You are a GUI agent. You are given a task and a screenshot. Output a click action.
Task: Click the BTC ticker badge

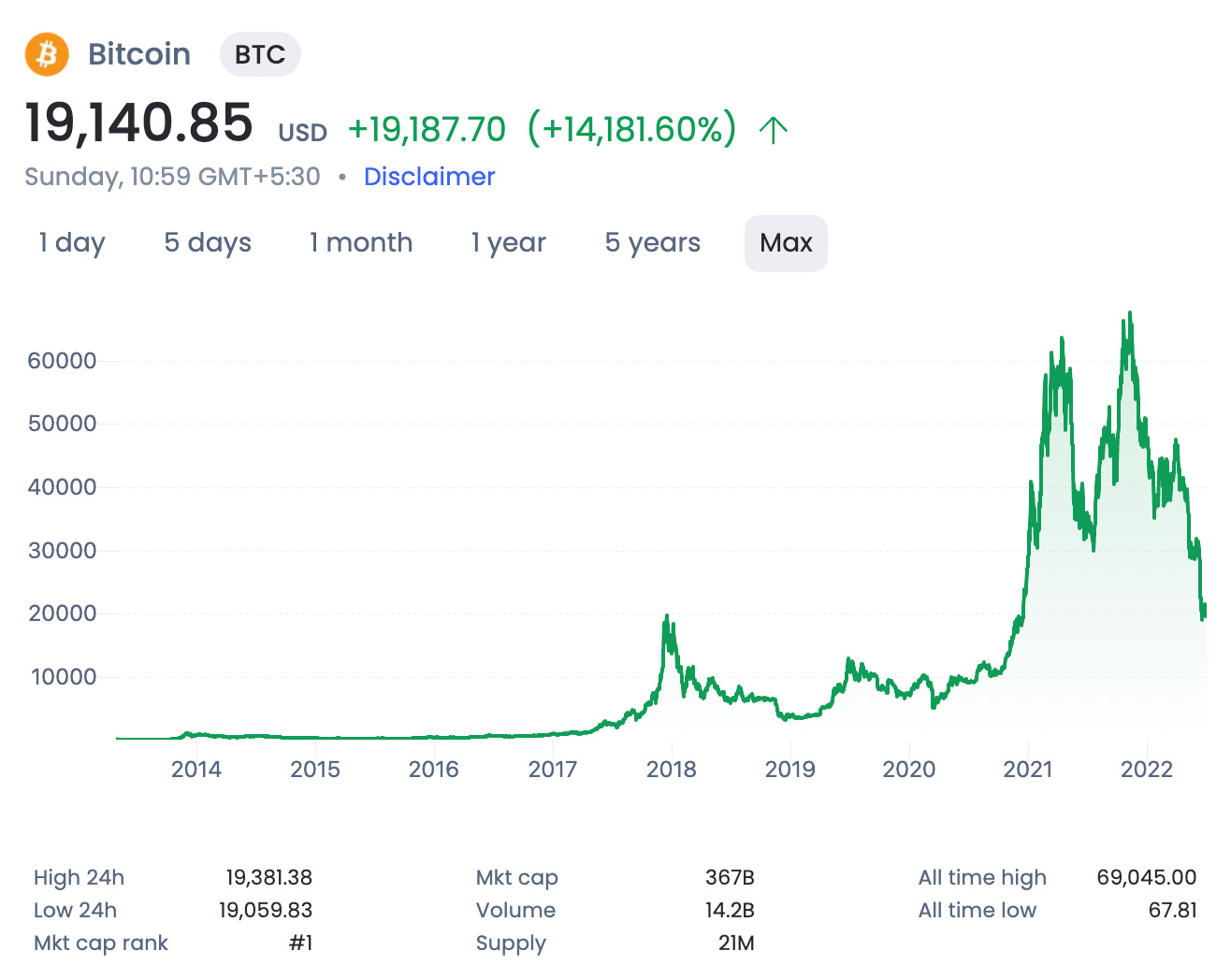click(260, 55)
